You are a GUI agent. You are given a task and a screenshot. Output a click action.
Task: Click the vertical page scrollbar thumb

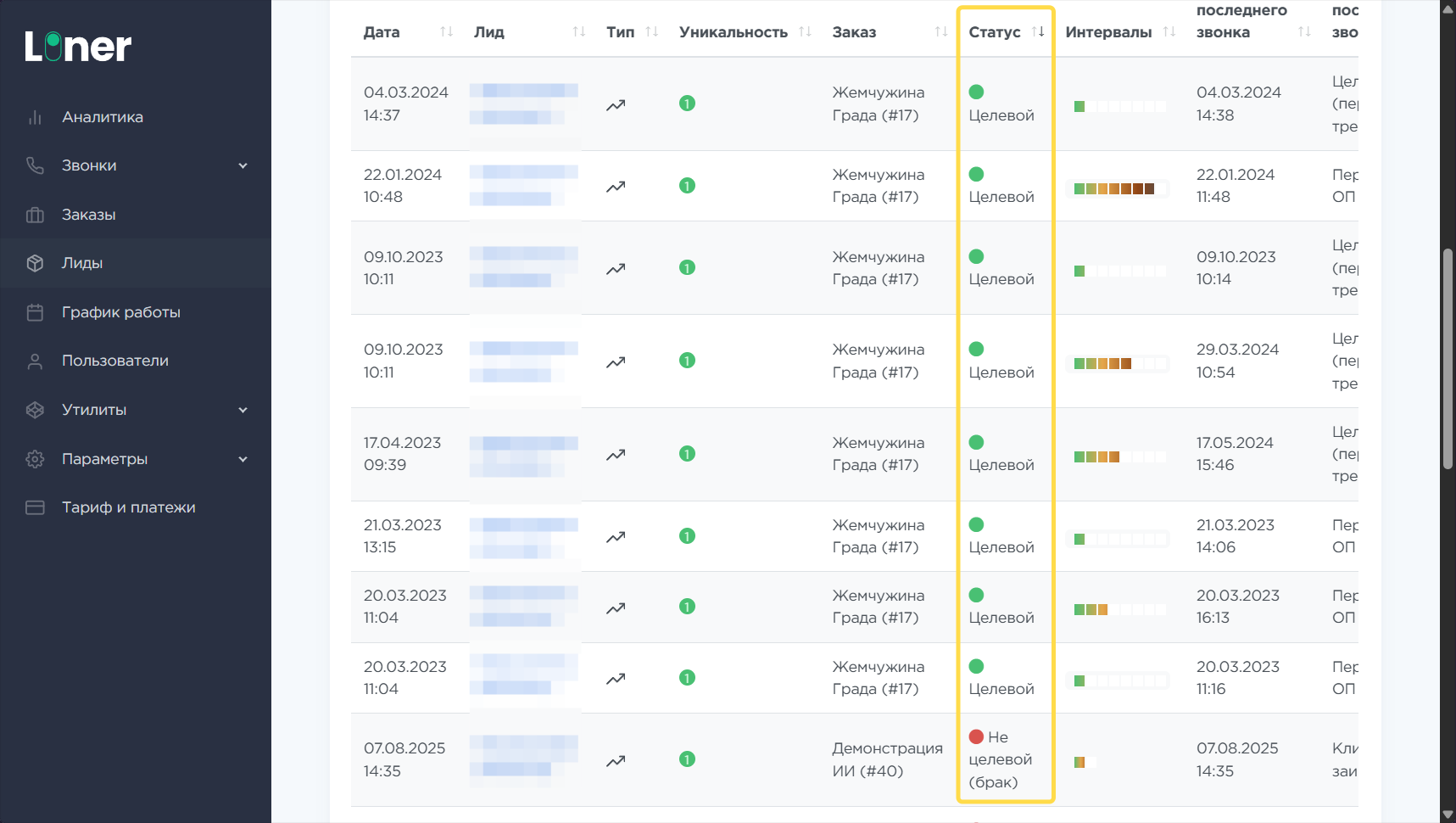coord(1448,358)
